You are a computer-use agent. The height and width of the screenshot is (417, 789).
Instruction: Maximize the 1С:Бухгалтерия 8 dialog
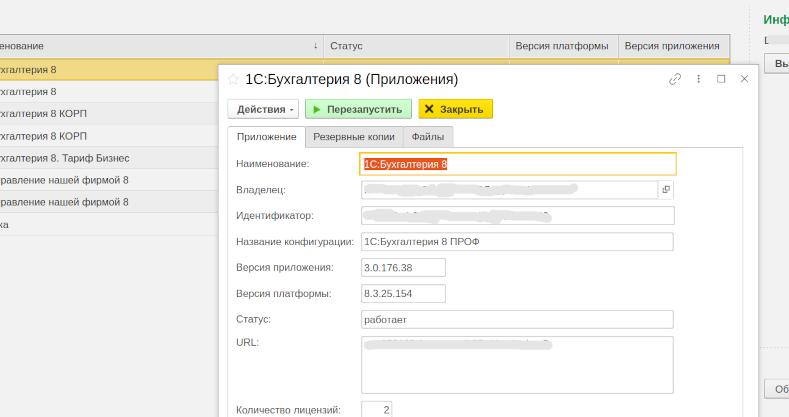point(721,79)
